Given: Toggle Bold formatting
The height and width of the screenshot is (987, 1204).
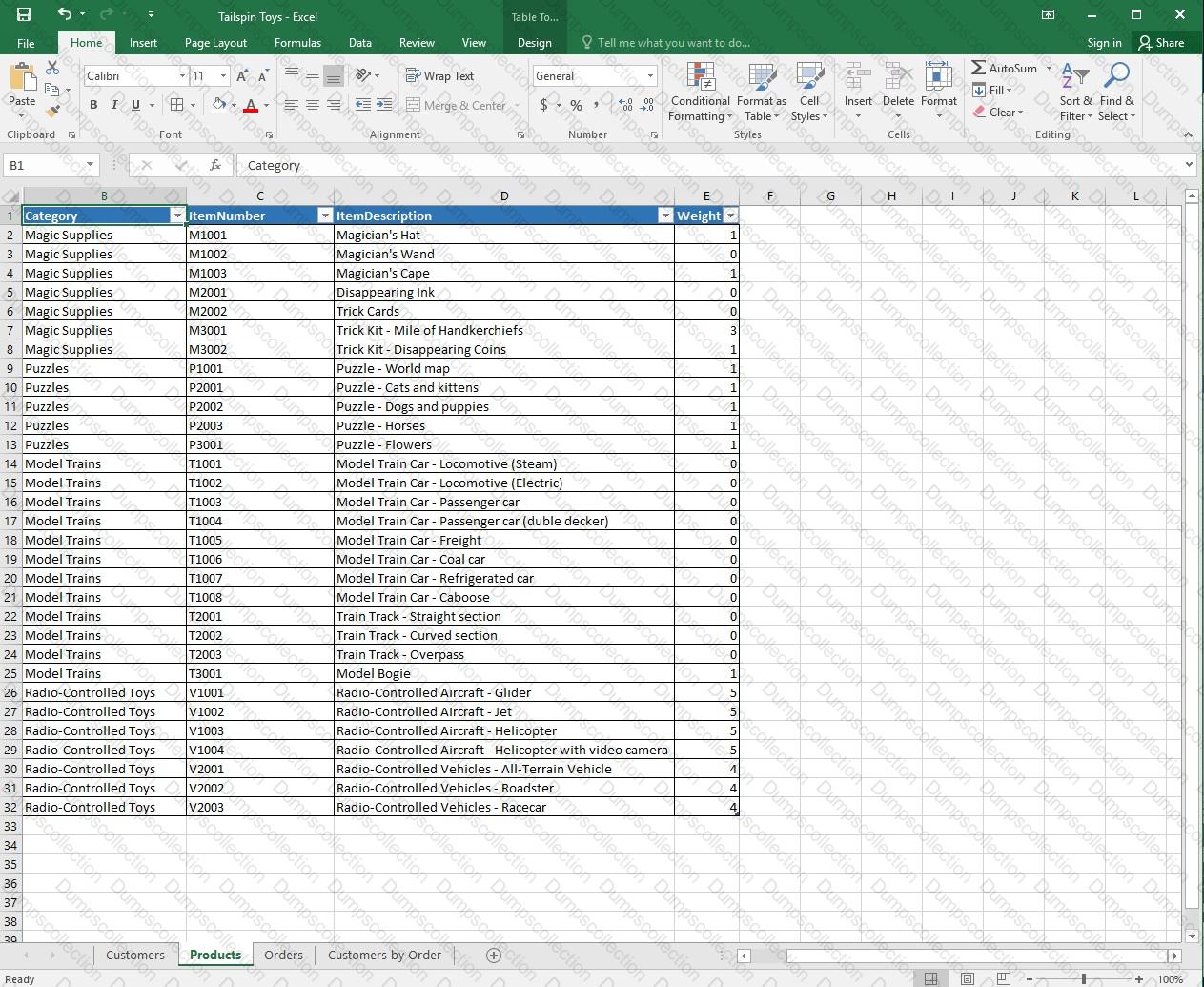Looking at the screenshot, I should (93, 105).
